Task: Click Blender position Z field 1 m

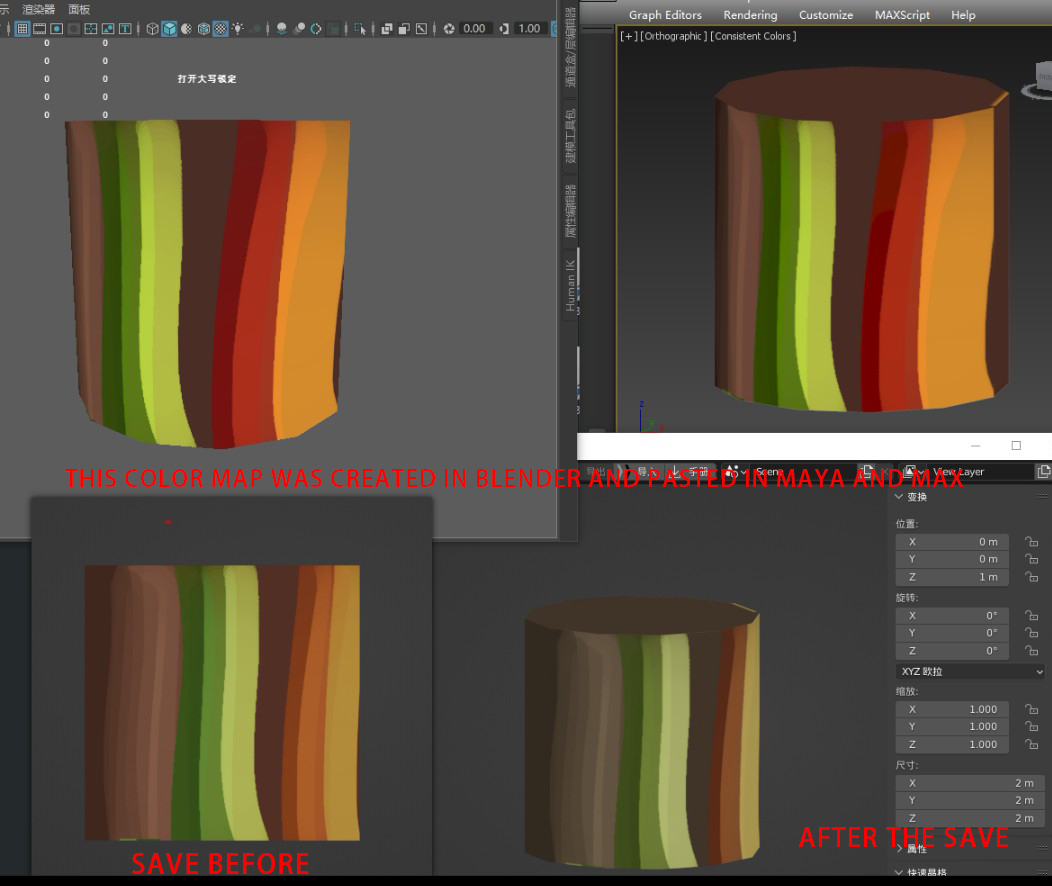Action: [x=953, y=577]
